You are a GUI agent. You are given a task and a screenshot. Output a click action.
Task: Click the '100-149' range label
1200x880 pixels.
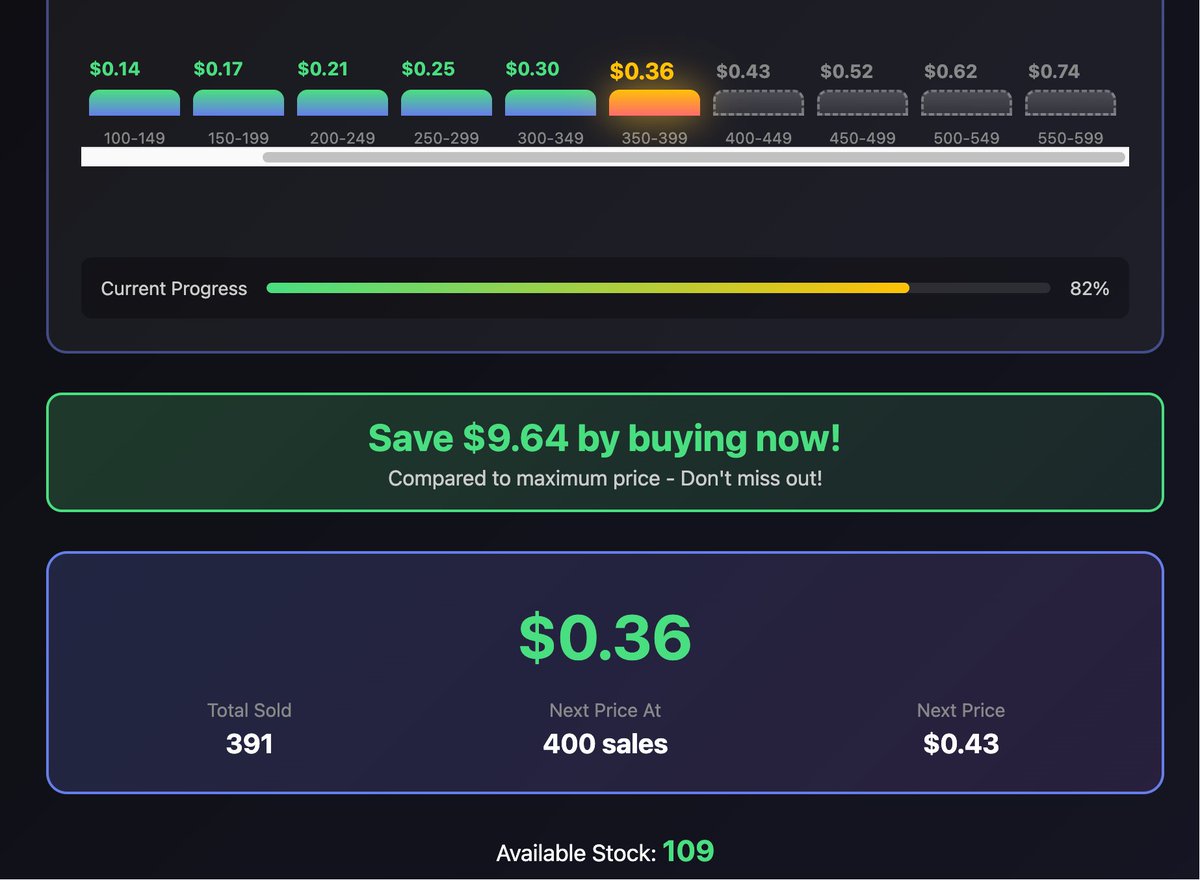pyautogui.click(x=134, y=138)
